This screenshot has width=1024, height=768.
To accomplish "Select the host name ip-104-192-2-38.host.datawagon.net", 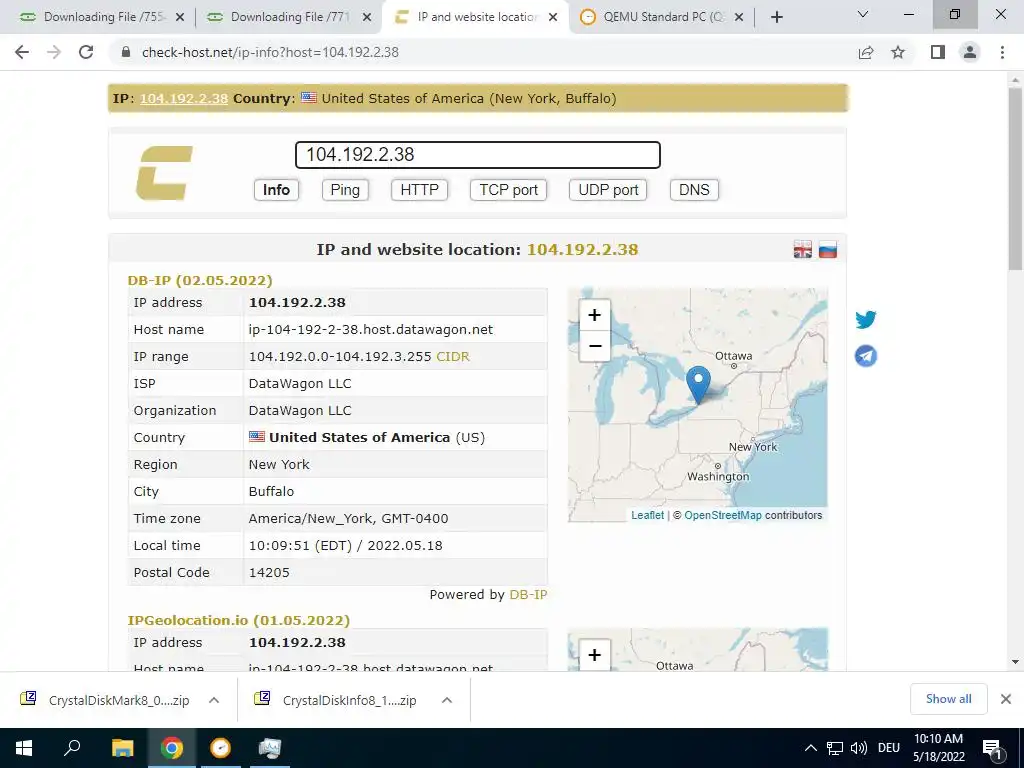I will (370, 329).
